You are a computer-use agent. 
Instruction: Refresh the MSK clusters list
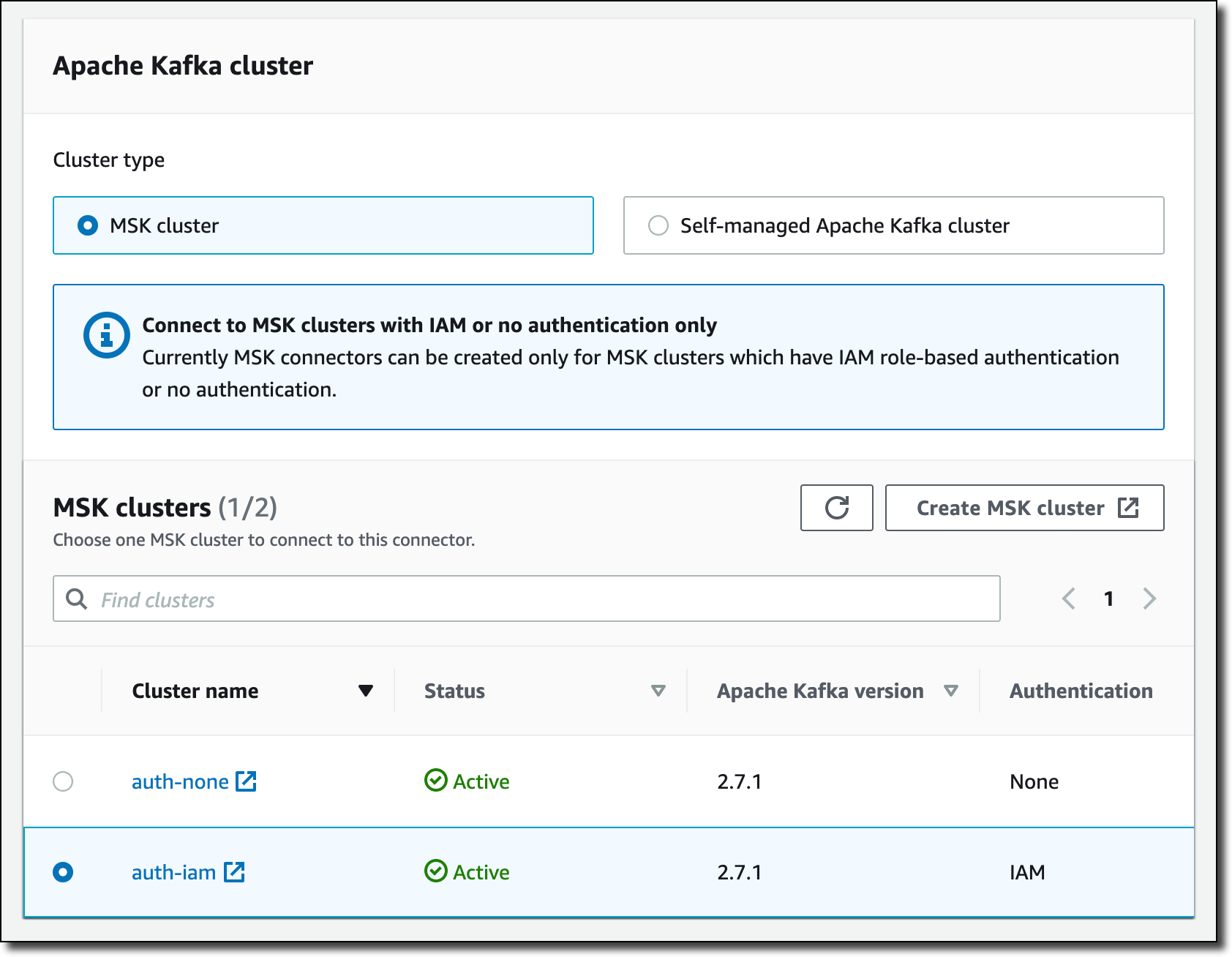coord(837,508)
